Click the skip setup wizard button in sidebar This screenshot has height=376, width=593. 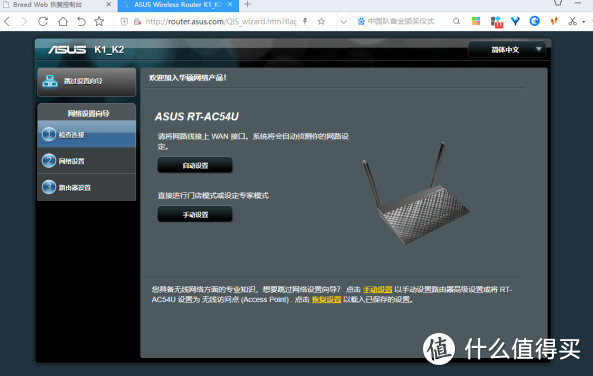pyautogui.click(x=87, y=81)
